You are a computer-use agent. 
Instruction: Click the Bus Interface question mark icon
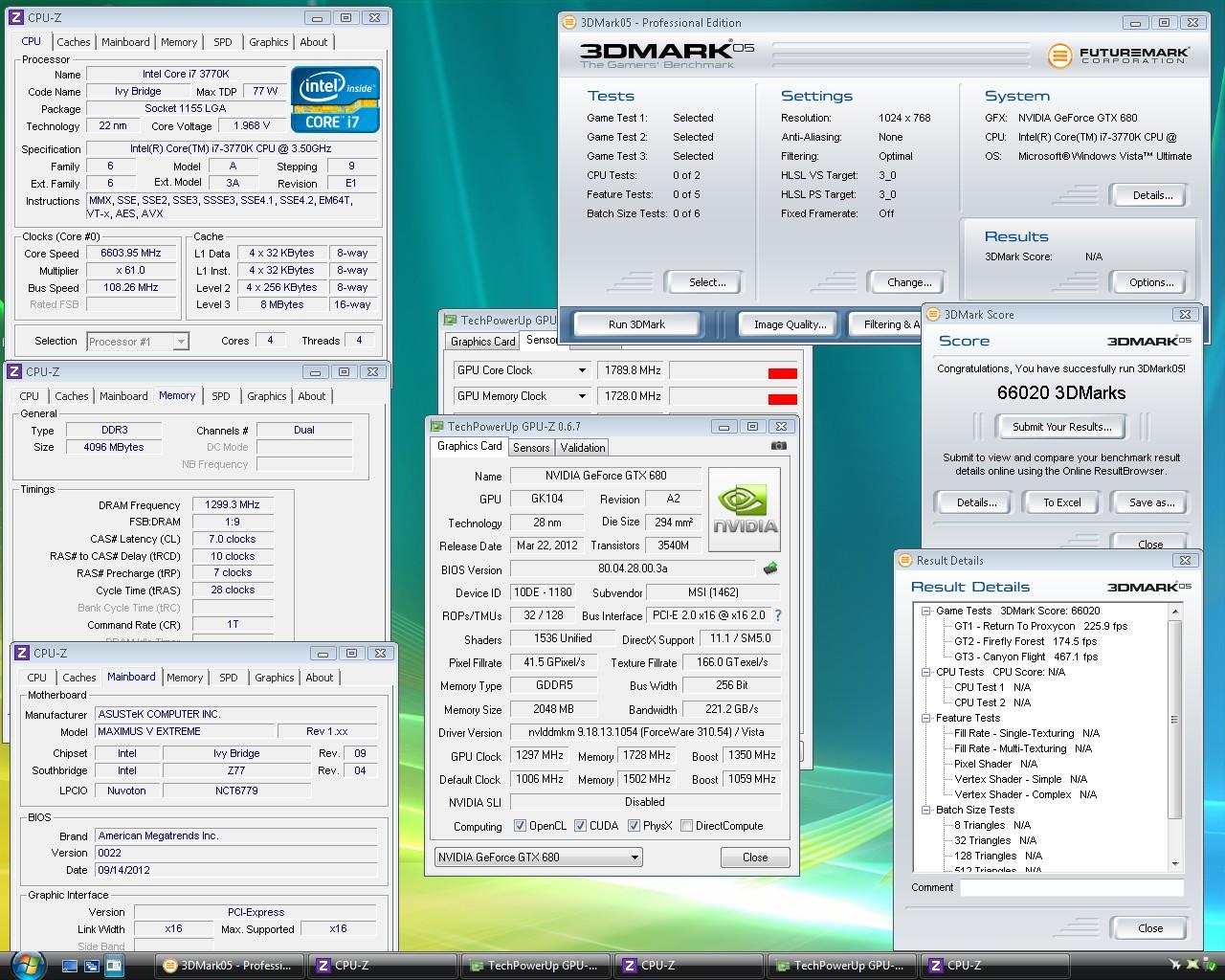tap(778, 615)
